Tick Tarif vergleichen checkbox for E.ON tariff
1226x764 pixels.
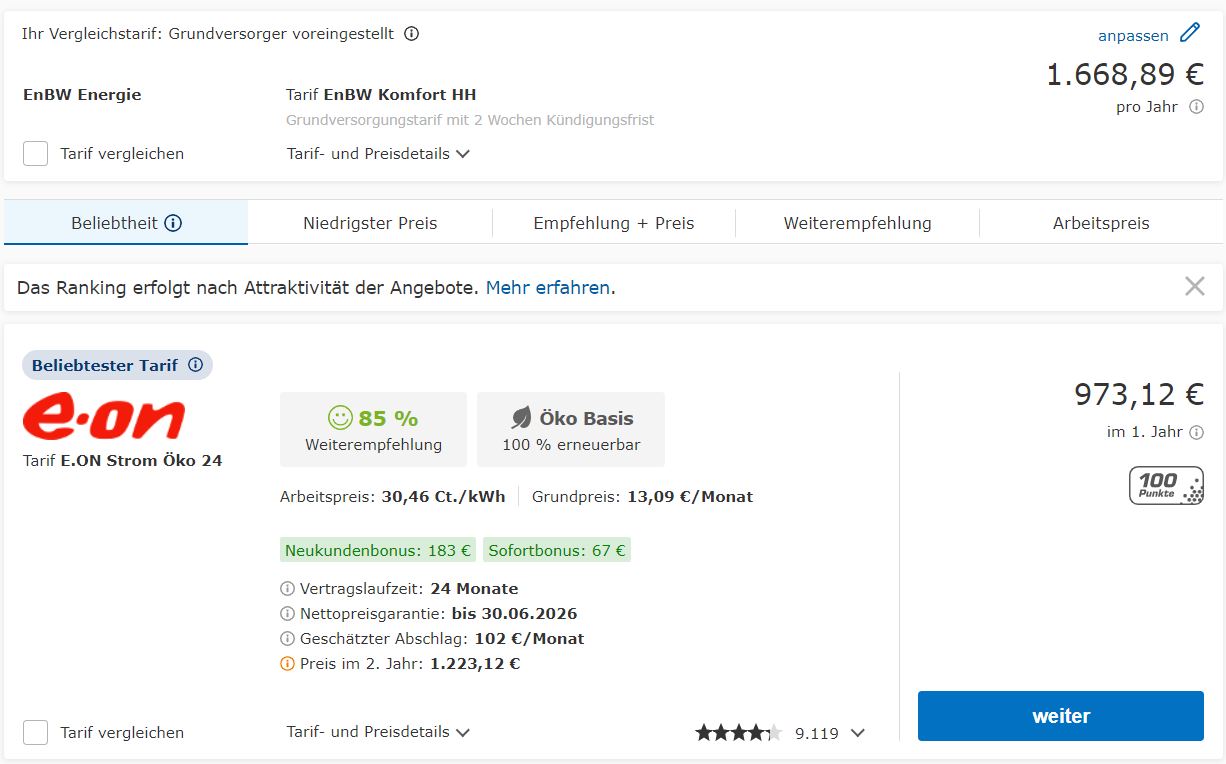point(36,732)
